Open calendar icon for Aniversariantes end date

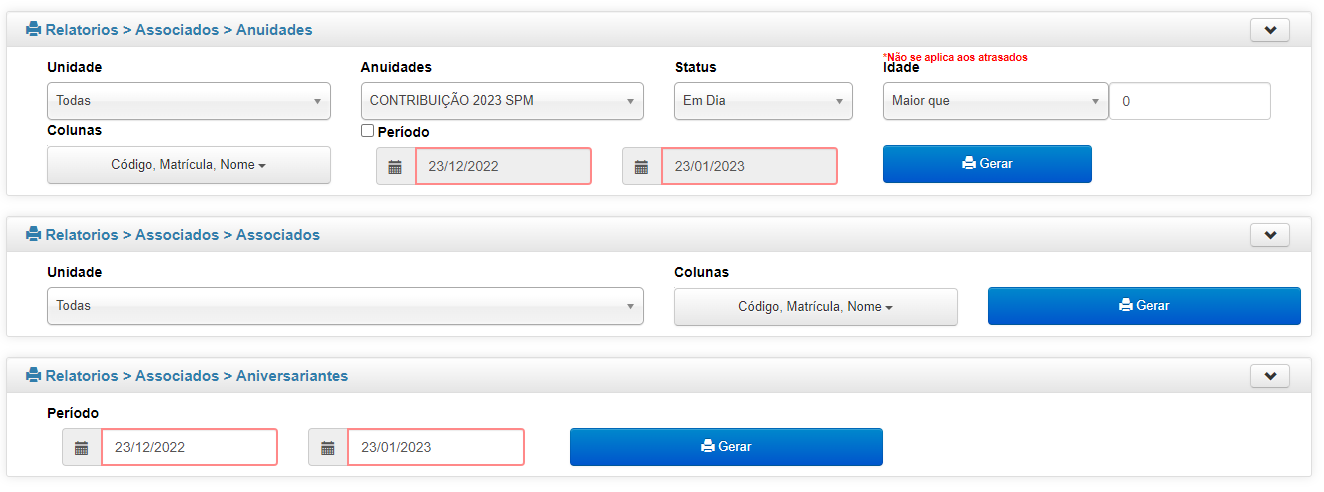328,447
